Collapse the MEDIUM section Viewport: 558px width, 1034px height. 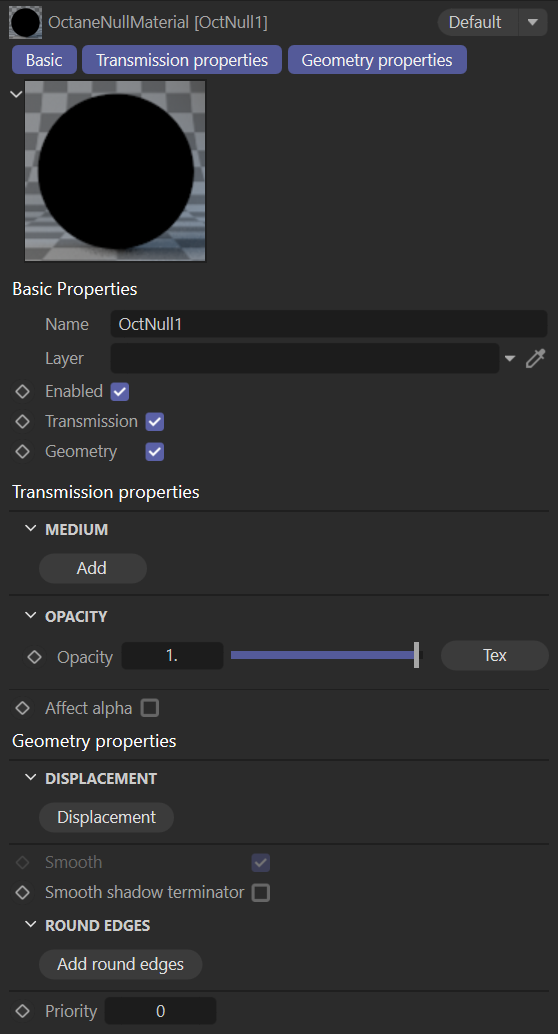coord(30,529)
